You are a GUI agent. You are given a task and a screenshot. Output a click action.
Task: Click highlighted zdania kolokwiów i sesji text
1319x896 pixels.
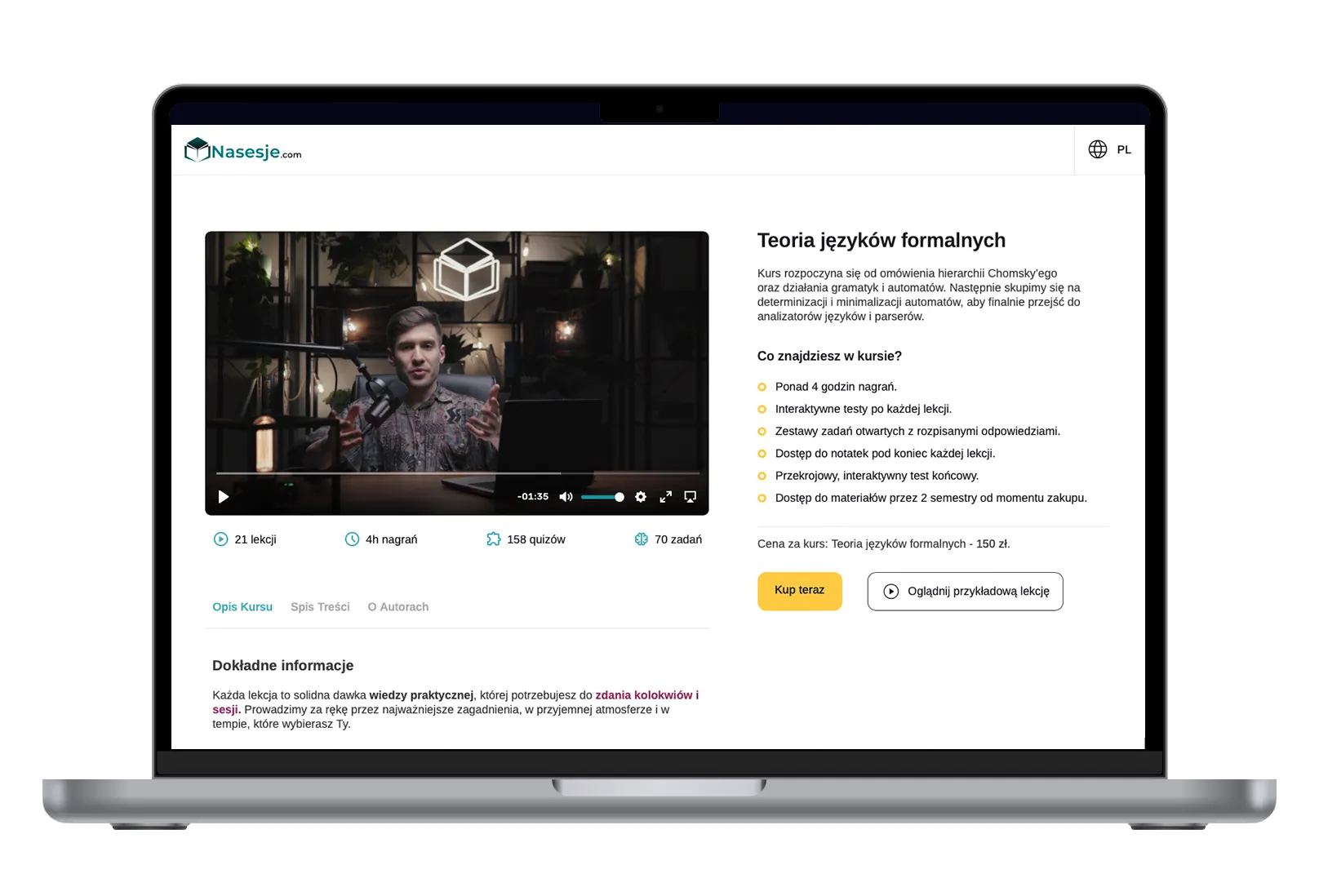click(647, 695)
